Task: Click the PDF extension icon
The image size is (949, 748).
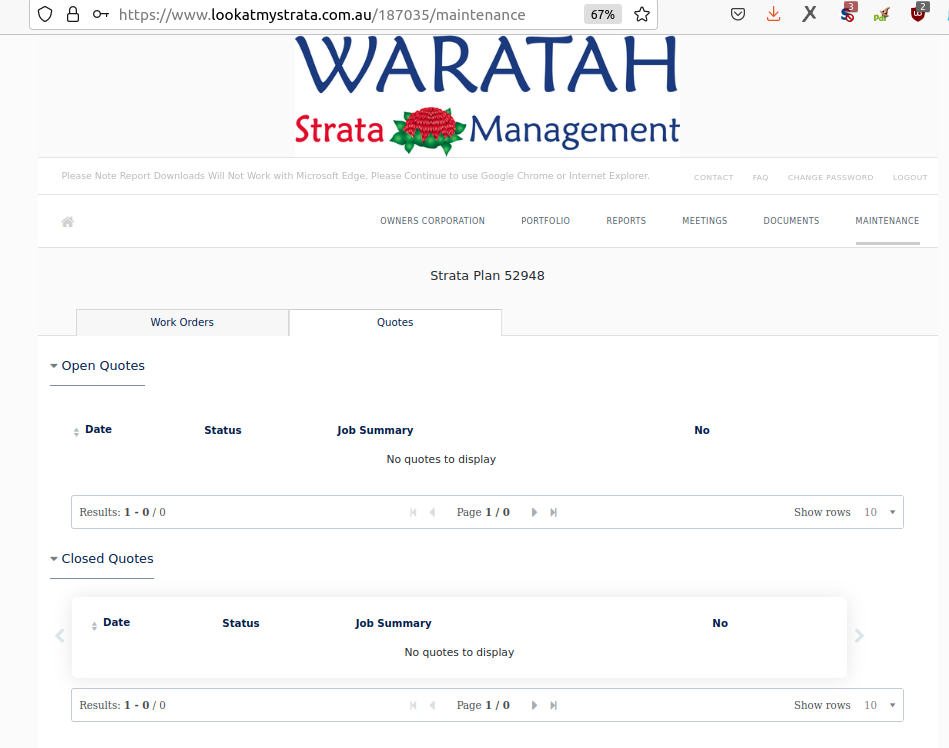Action: (x=882, y=15)
